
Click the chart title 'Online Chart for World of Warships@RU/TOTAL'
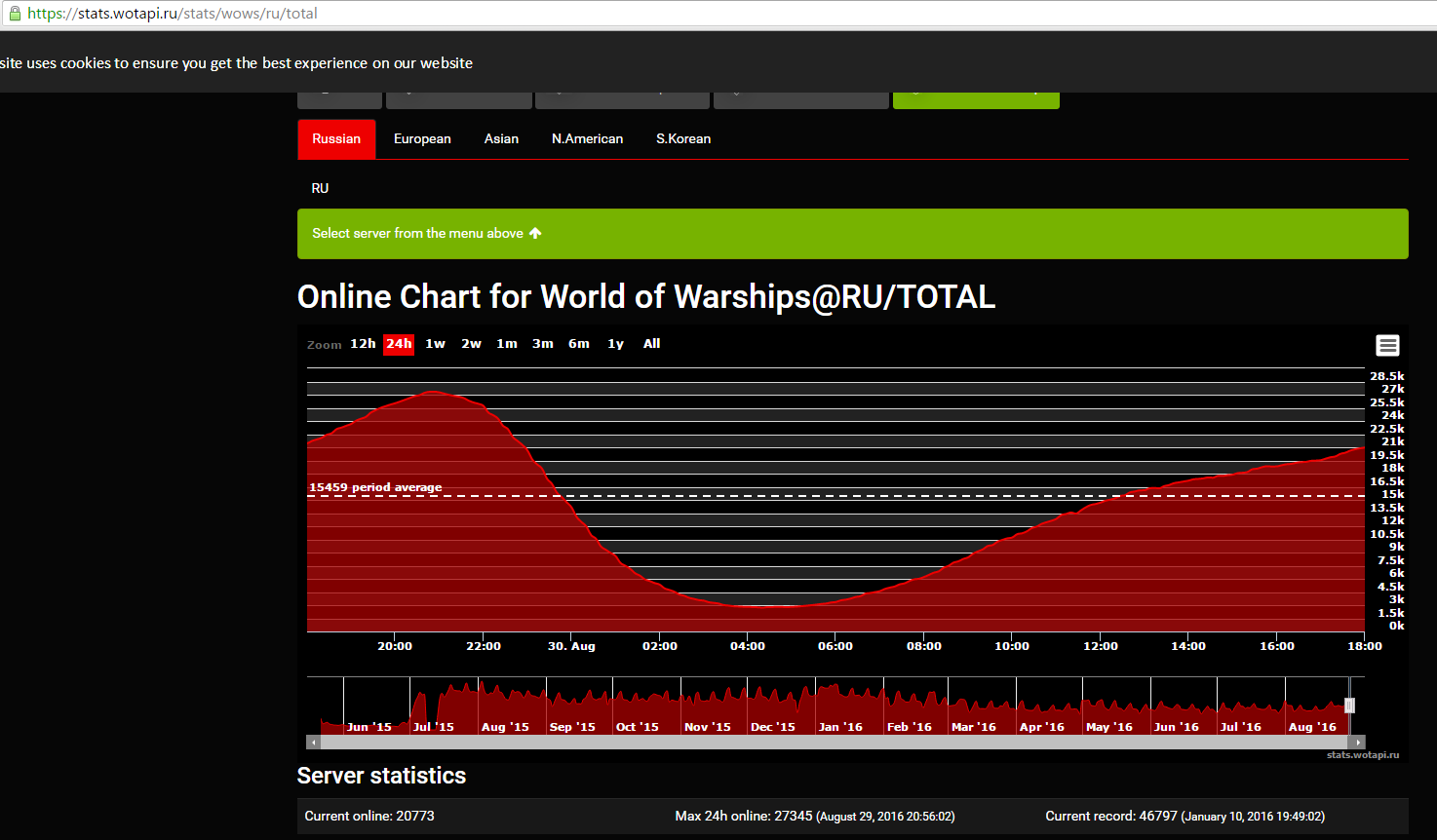646,297
